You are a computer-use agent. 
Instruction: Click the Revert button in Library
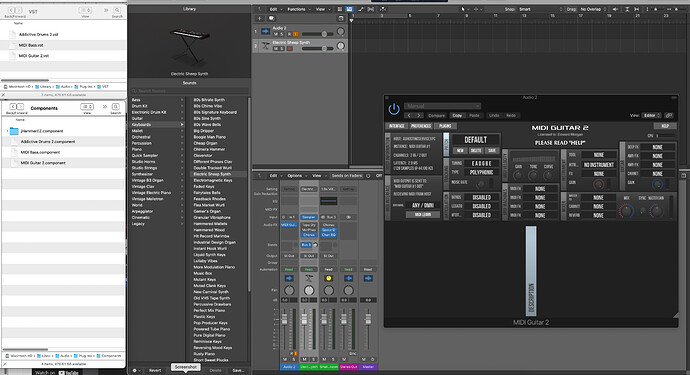point(155,371)
